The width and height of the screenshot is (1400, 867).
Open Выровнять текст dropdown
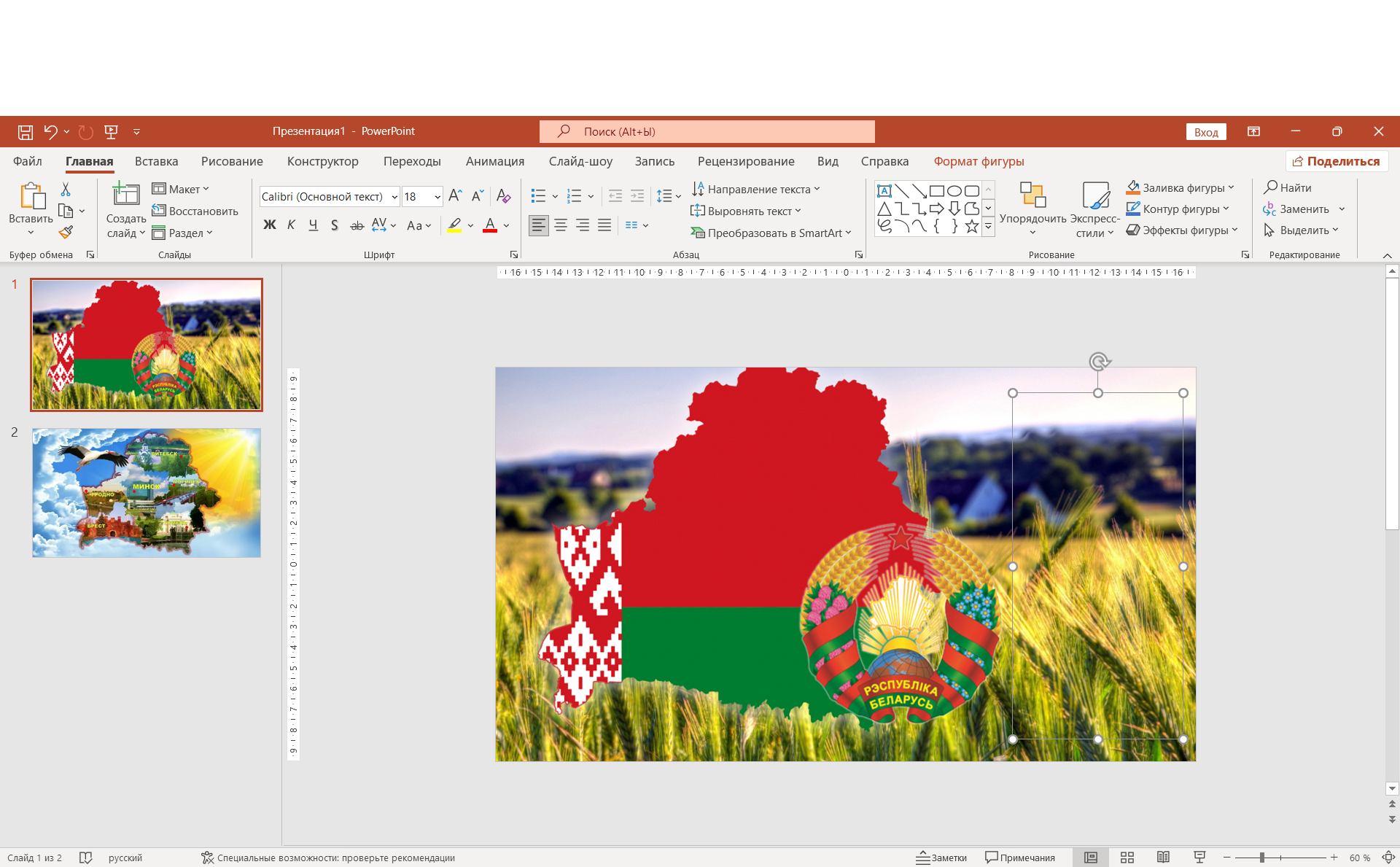coord(746,211)
